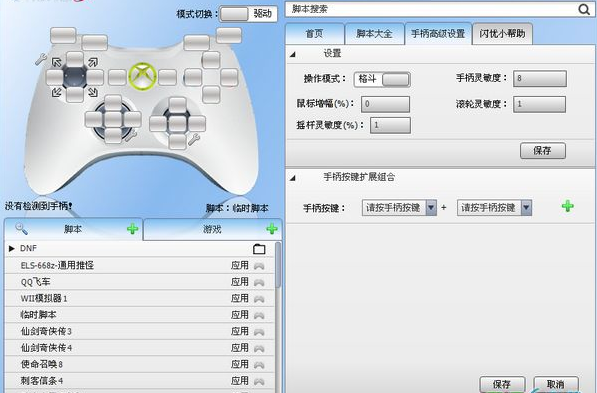Select the 游戏 list tab
The height and width of the screenshot is (393, 597).
(213, 229)
